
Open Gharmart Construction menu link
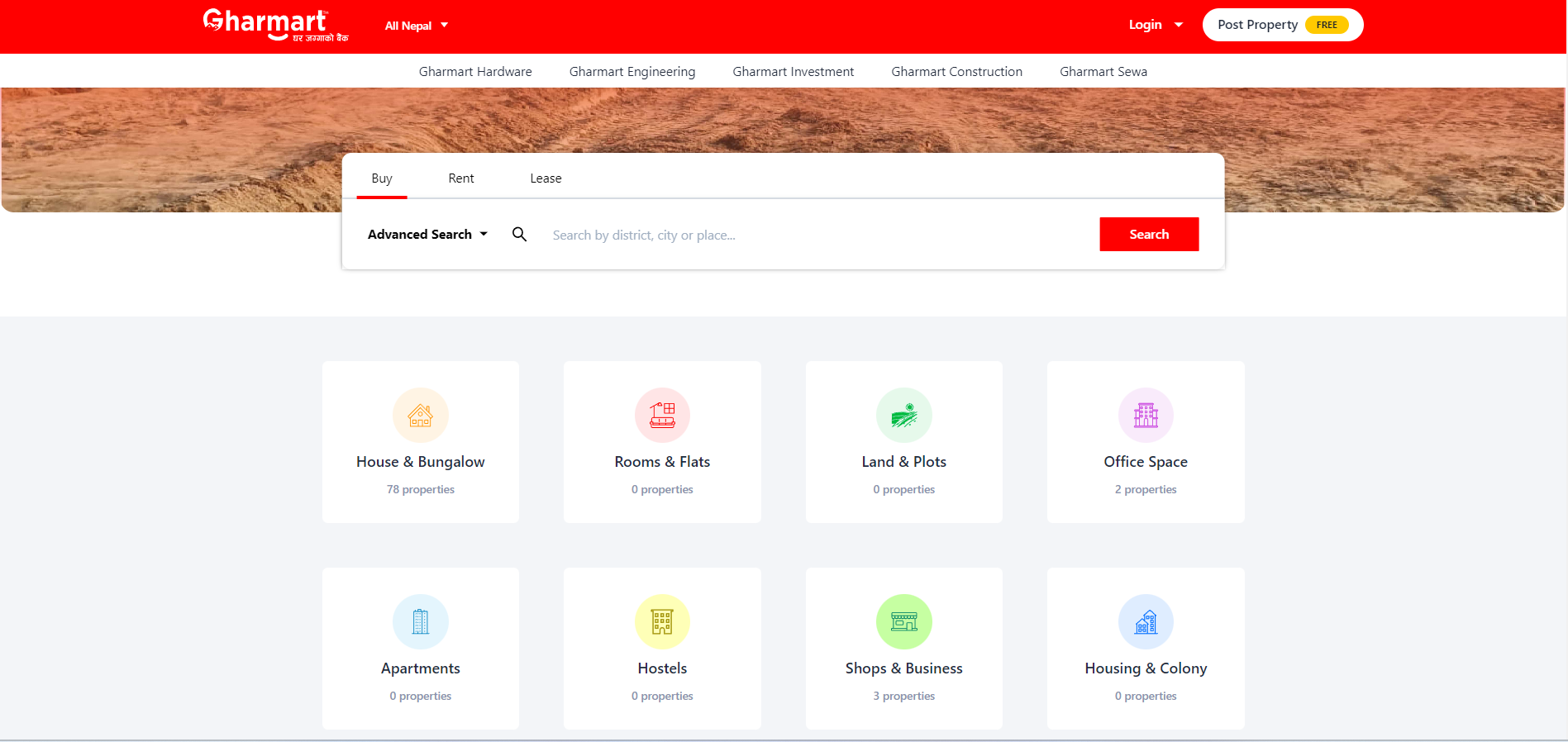957,72
